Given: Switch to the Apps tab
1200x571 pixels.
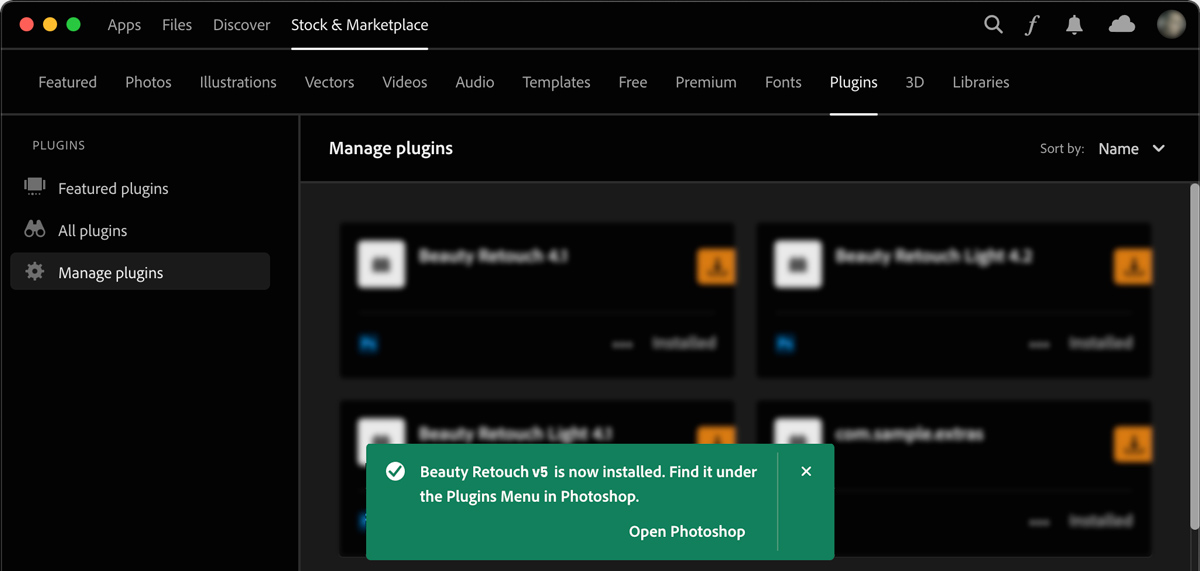Looking at the screenshot, I should tap(124, 25).
